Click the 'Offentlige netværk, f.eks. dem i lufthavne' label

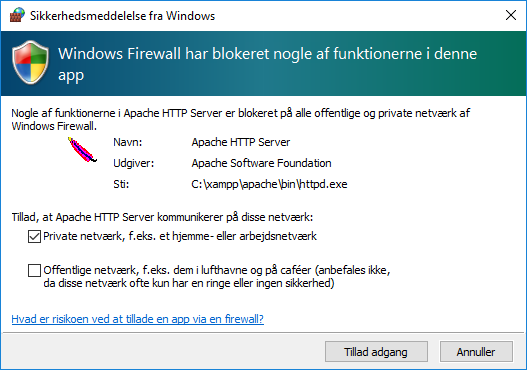217,277
